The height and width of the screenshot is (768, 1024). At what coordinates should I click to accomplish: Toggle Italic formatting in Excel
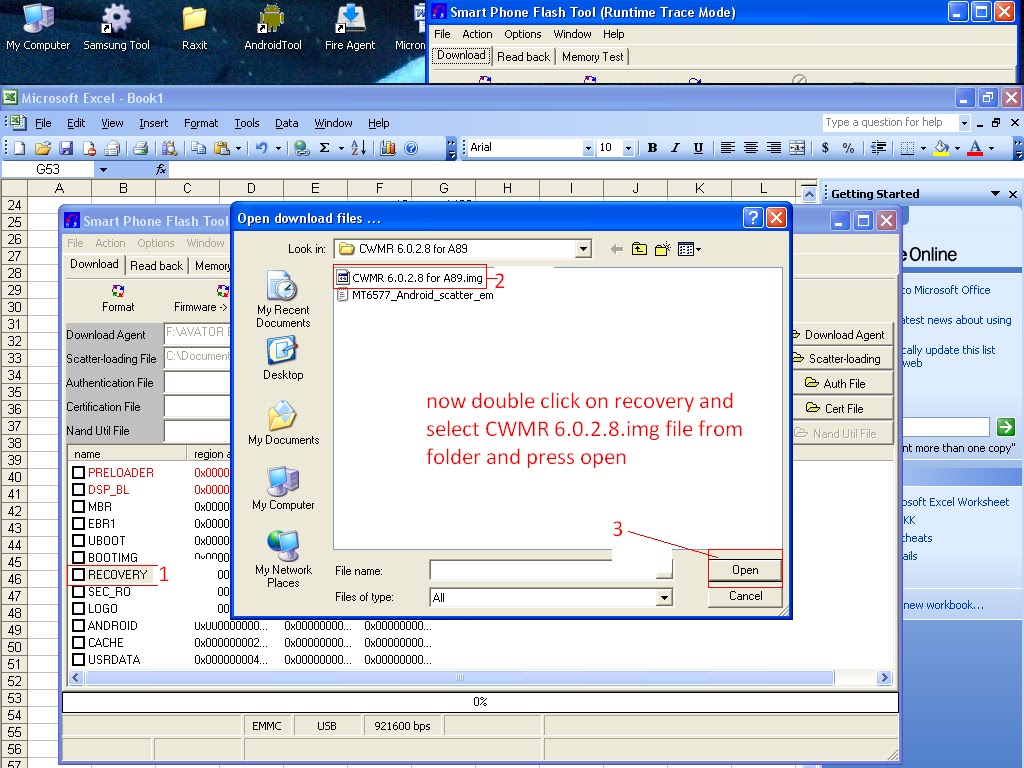click(675, 148)
